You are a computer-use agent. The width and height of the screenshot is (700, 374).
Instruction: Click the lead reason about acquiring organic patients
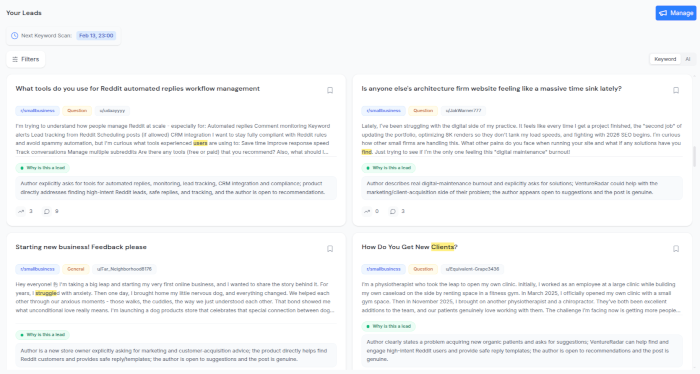(522, 350)
